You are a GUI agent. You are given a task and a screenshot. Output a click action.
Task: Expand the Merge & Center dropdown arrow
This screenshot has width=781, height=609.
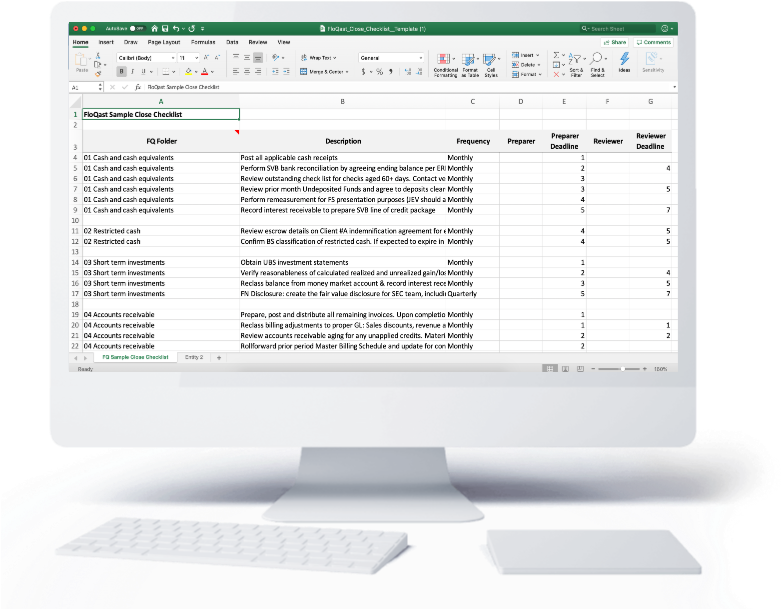tap(347, 72)
